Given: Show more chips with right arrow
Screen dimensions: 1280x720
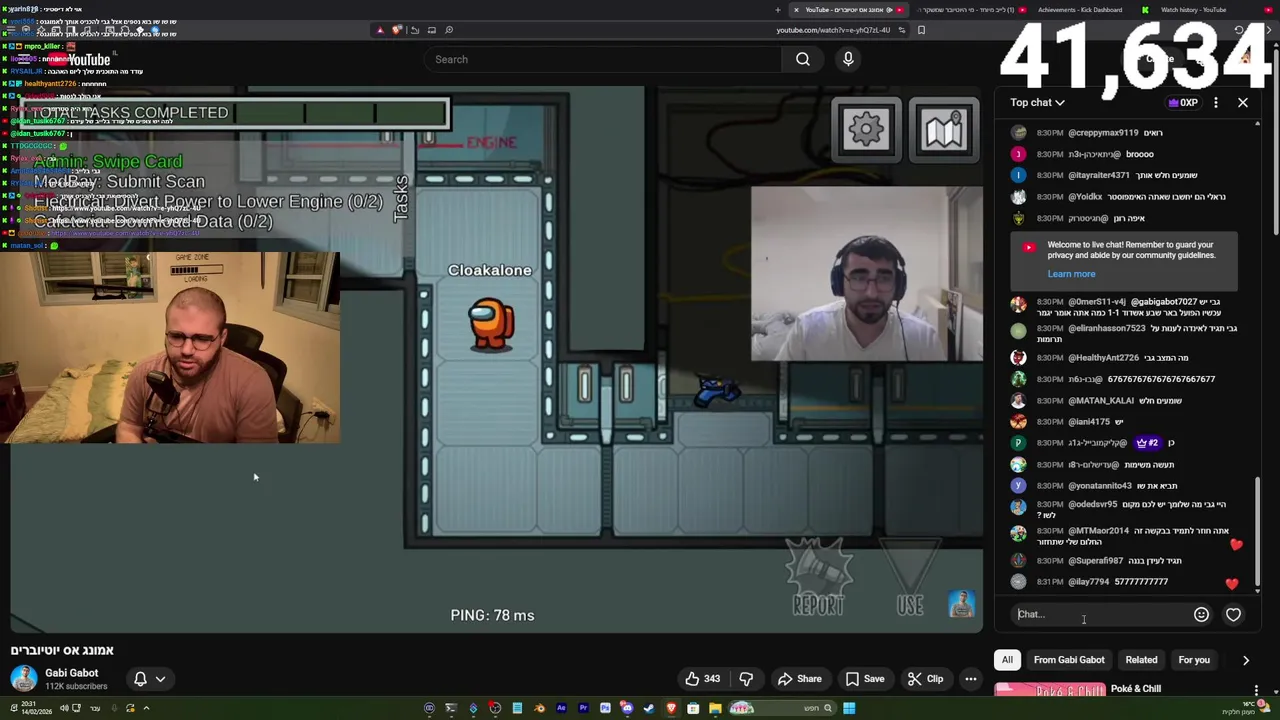Looking at the screenshot, I should click(1246, 660).
